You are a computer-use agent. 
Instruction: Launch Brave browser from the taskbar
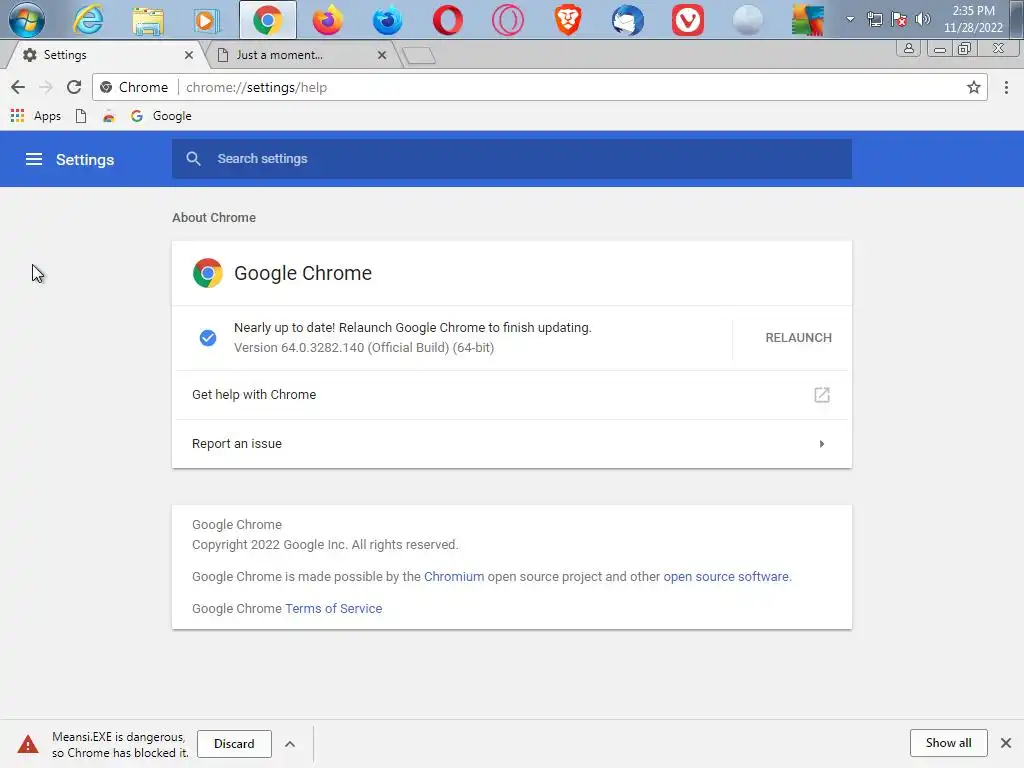click(568, 20)
